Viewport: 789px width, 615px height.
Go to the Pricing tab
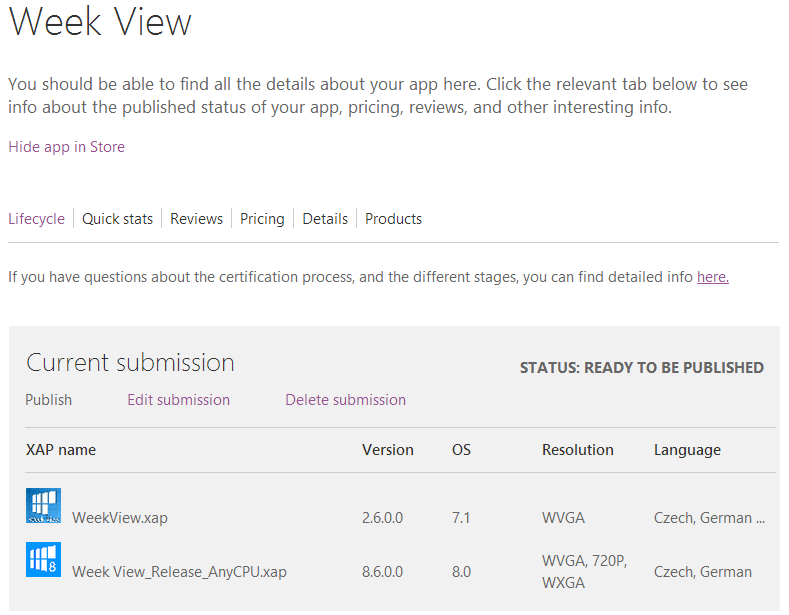[262, 219]
